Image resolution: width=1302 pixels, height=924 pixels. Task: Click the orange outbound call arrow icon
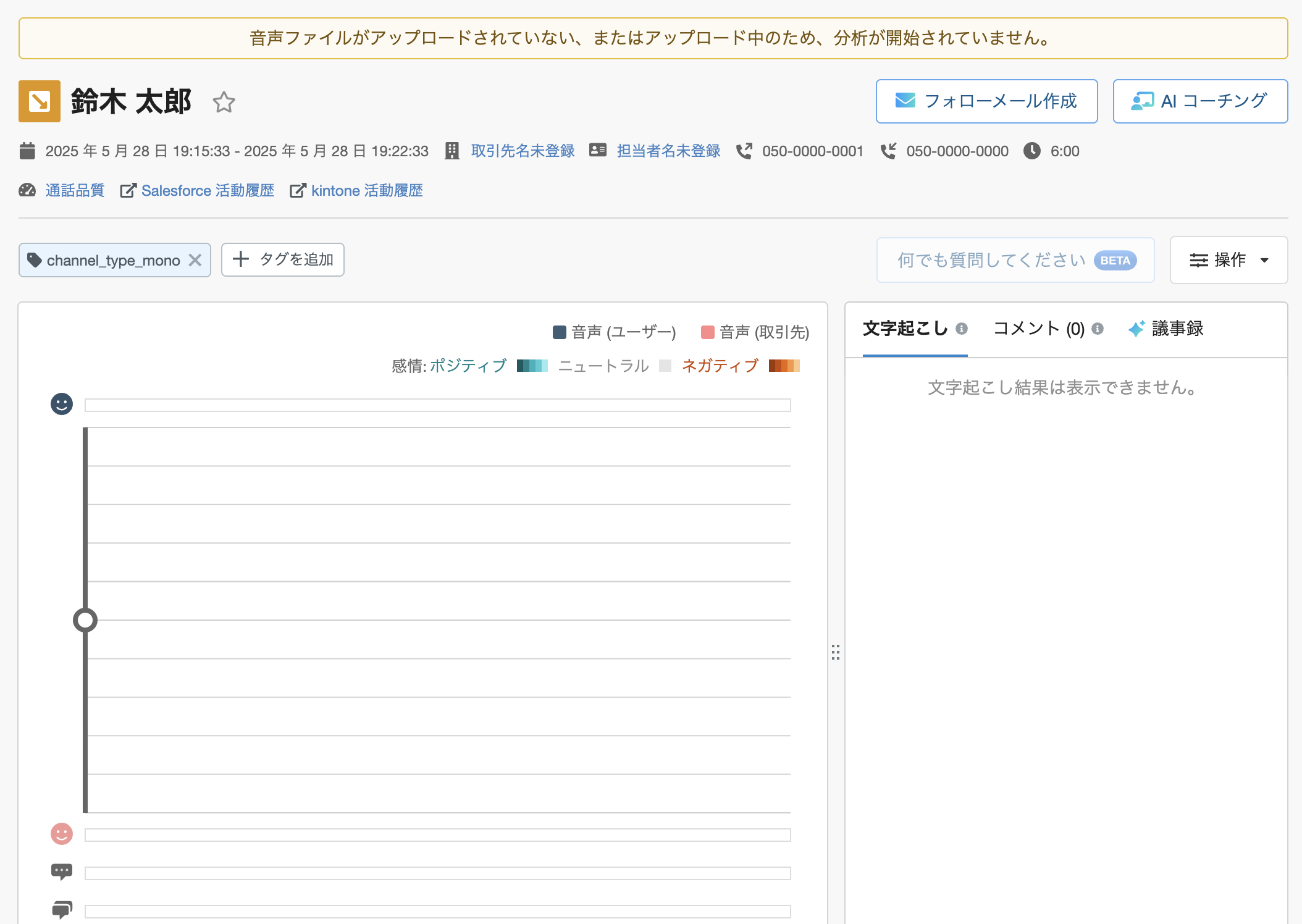coord(40,101)
